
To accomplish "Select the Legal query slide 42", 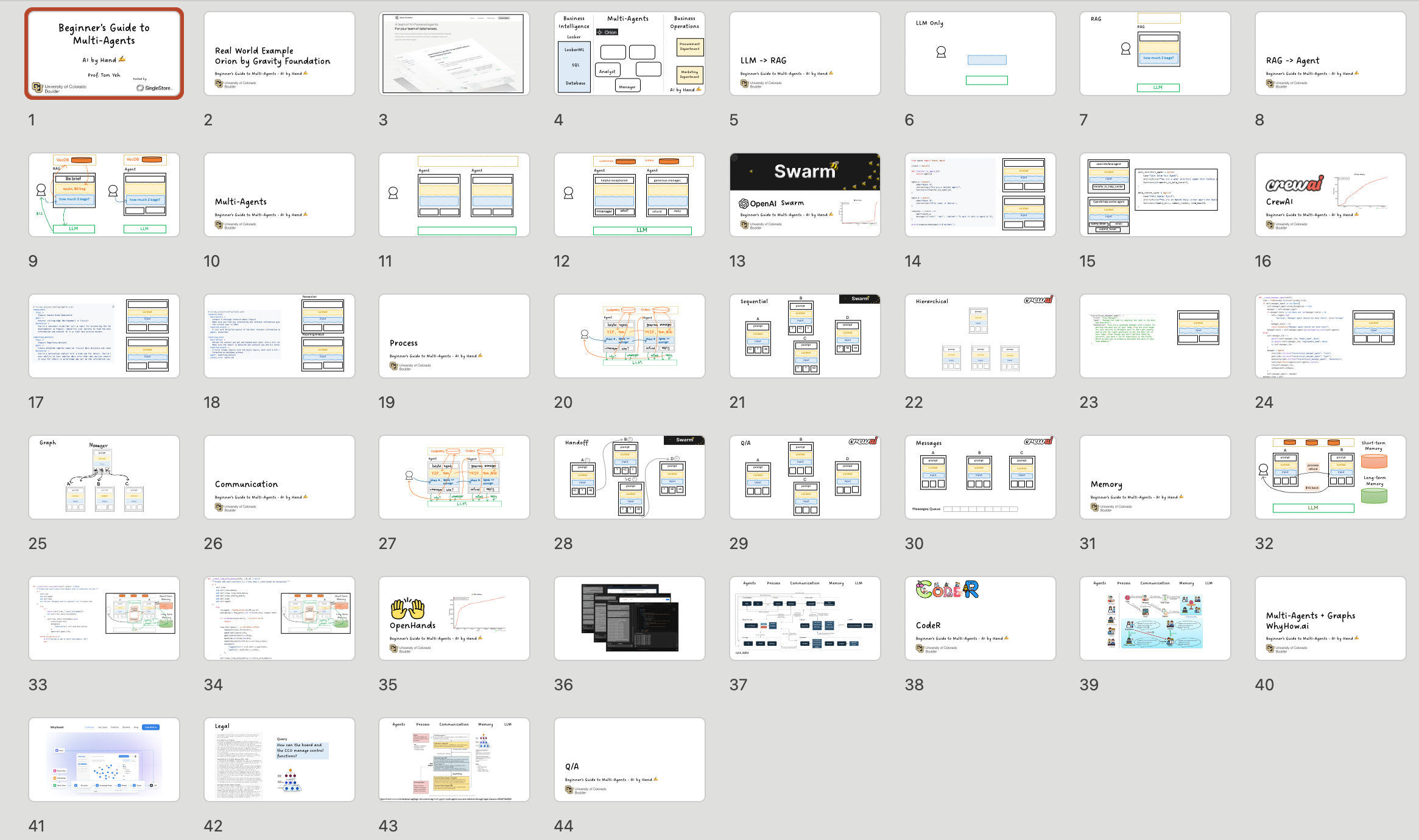I will pos(280,760).
